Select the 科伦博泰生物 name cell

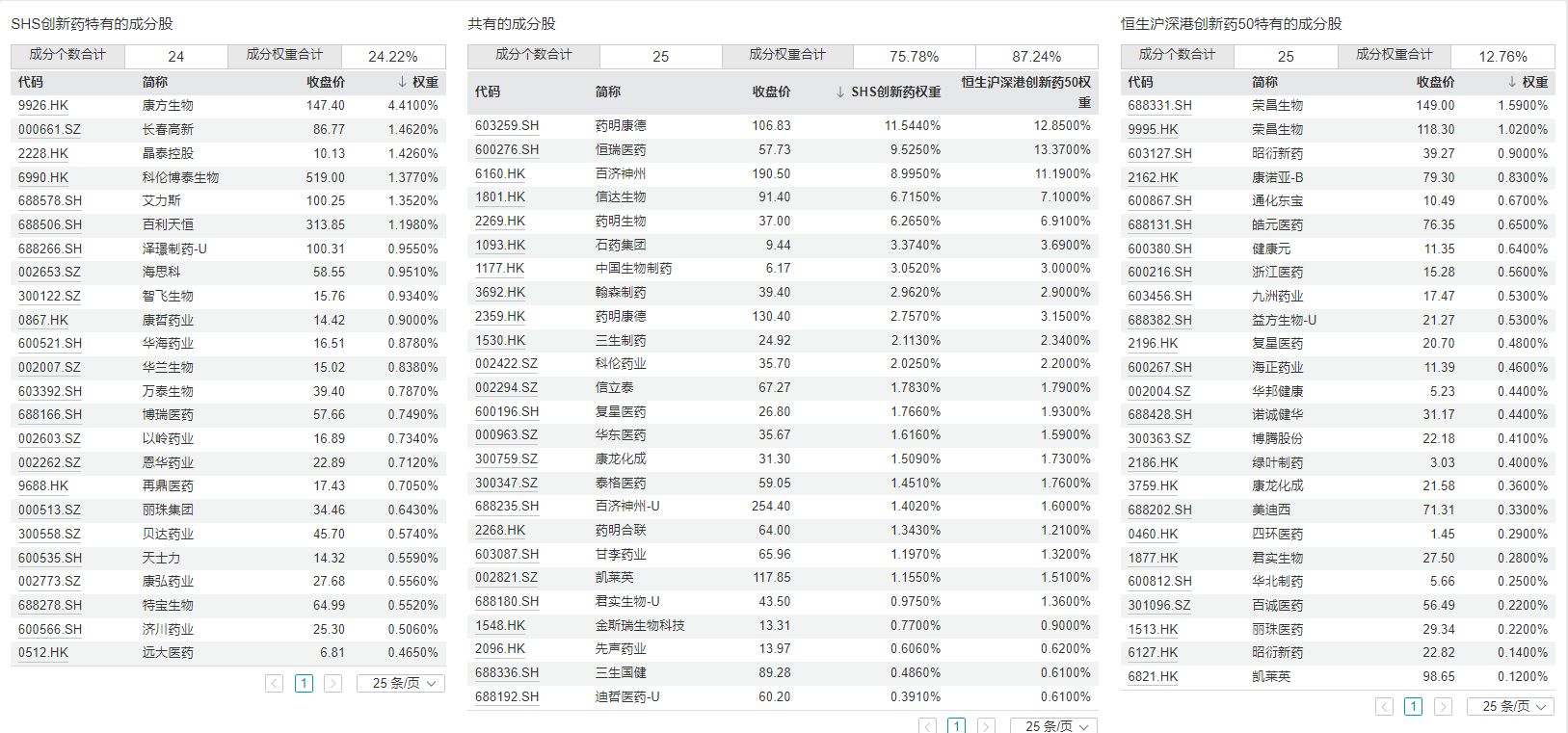click(x=180, y=177)
